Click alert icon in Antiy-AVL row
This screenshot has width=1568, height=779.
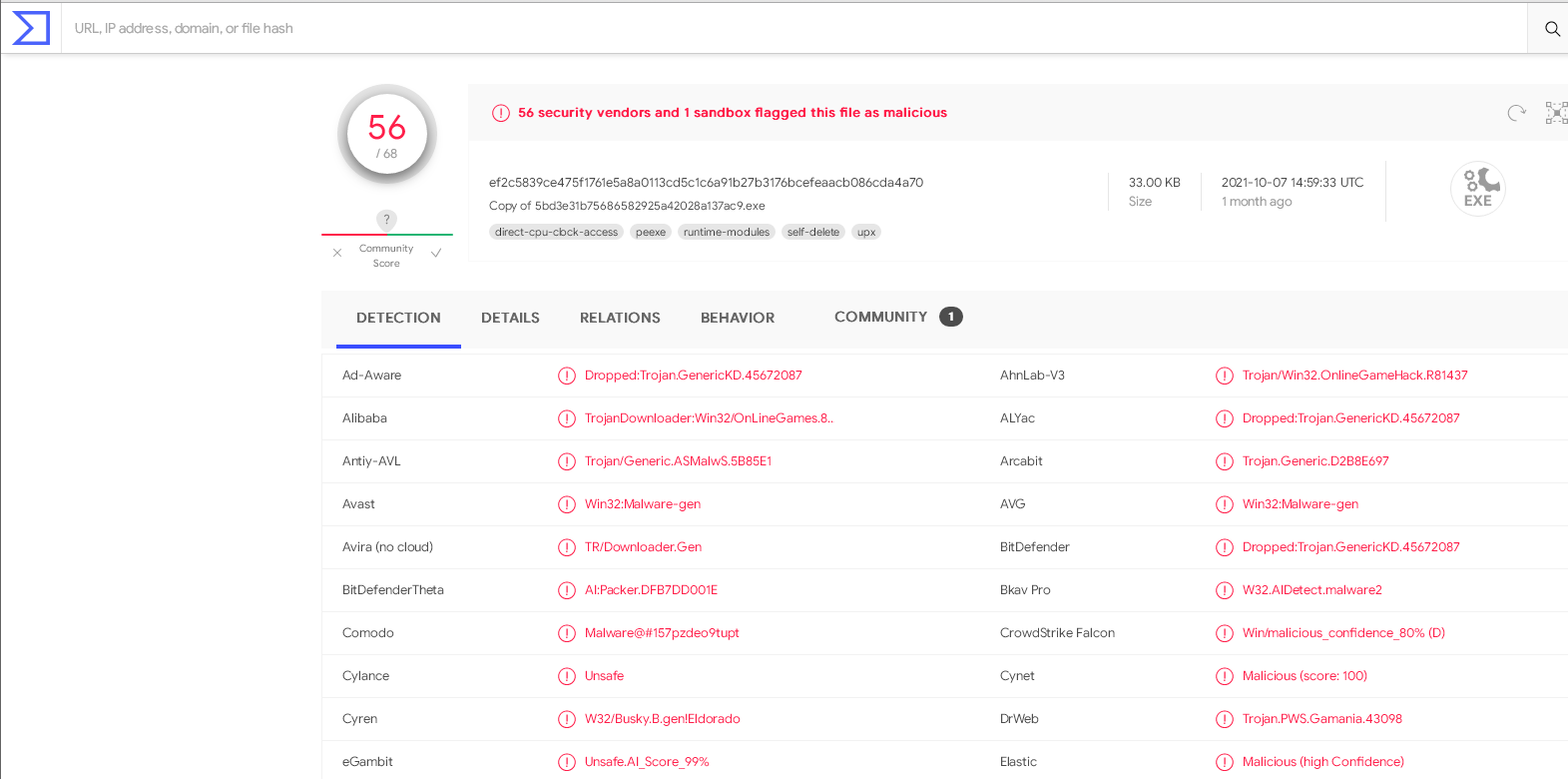(x=567, y=461)
